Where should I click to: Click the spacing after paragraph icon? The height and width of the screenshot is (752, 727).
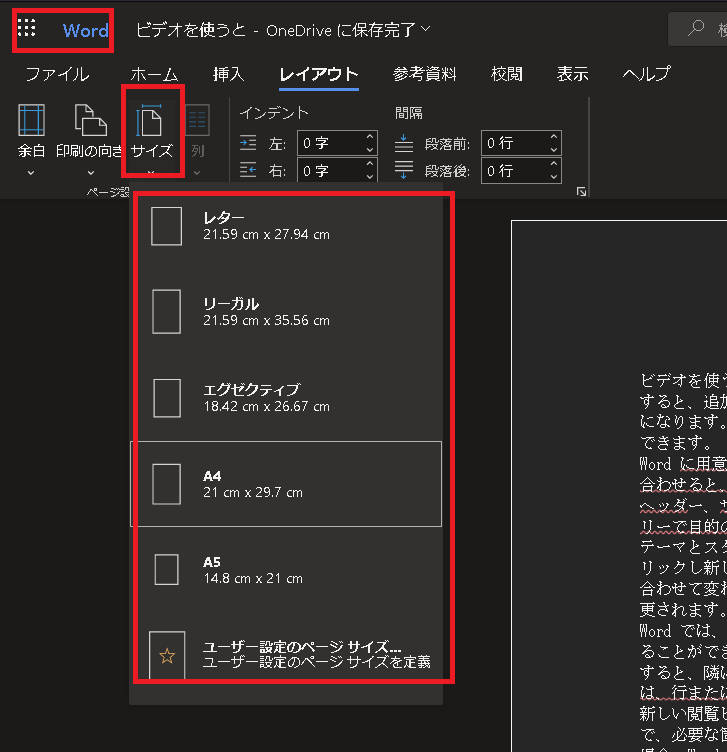coord(404,170)
